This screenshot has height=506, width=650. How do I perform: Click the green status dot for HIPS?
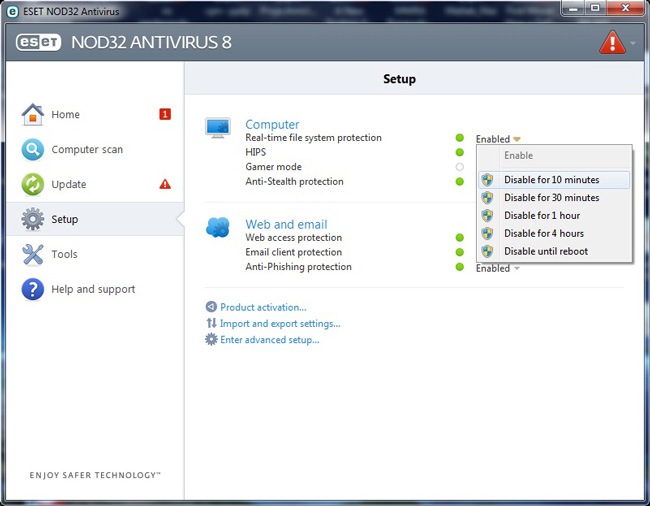tap(459, 152)
